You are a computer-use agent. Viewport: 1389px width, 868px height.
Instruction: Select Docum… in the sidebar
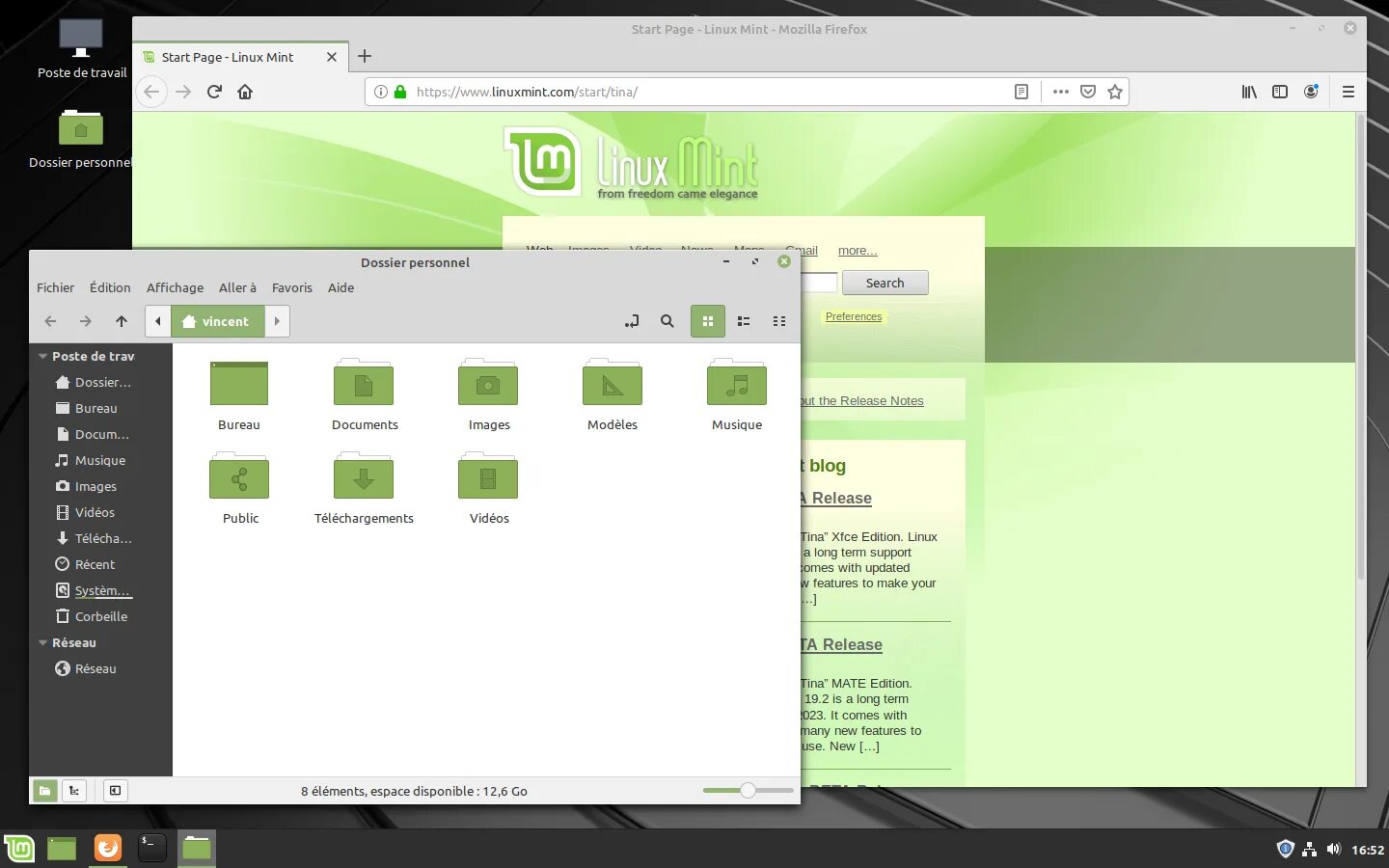[x=100, y=434]
